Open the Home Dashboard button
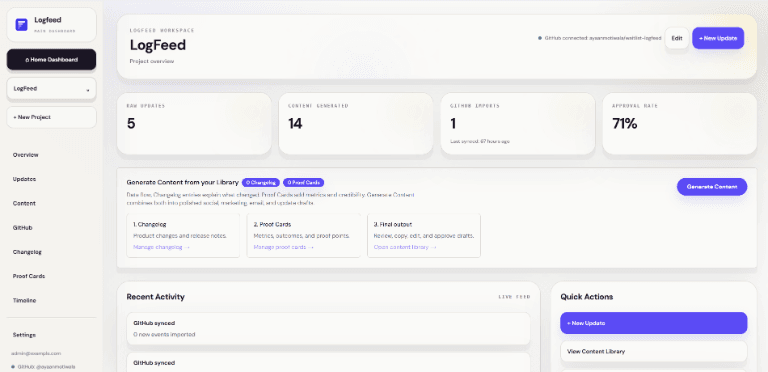 [x=51, y=60]
